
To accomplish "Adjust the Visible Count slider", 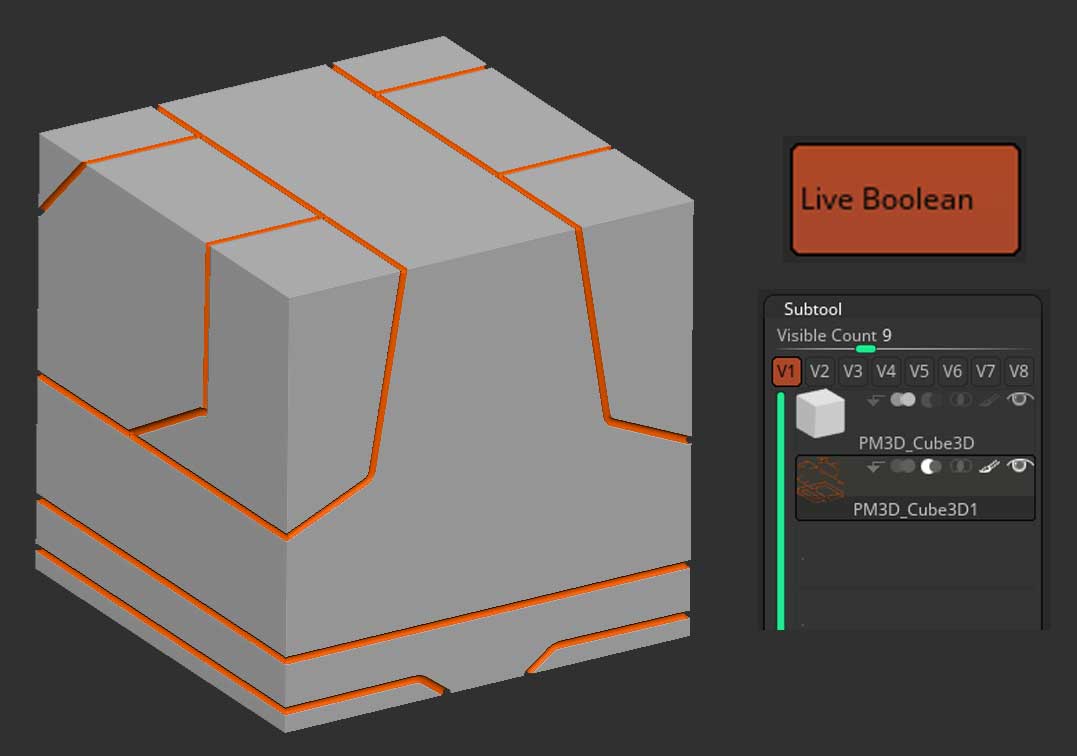I will click(x=866, y=349).
